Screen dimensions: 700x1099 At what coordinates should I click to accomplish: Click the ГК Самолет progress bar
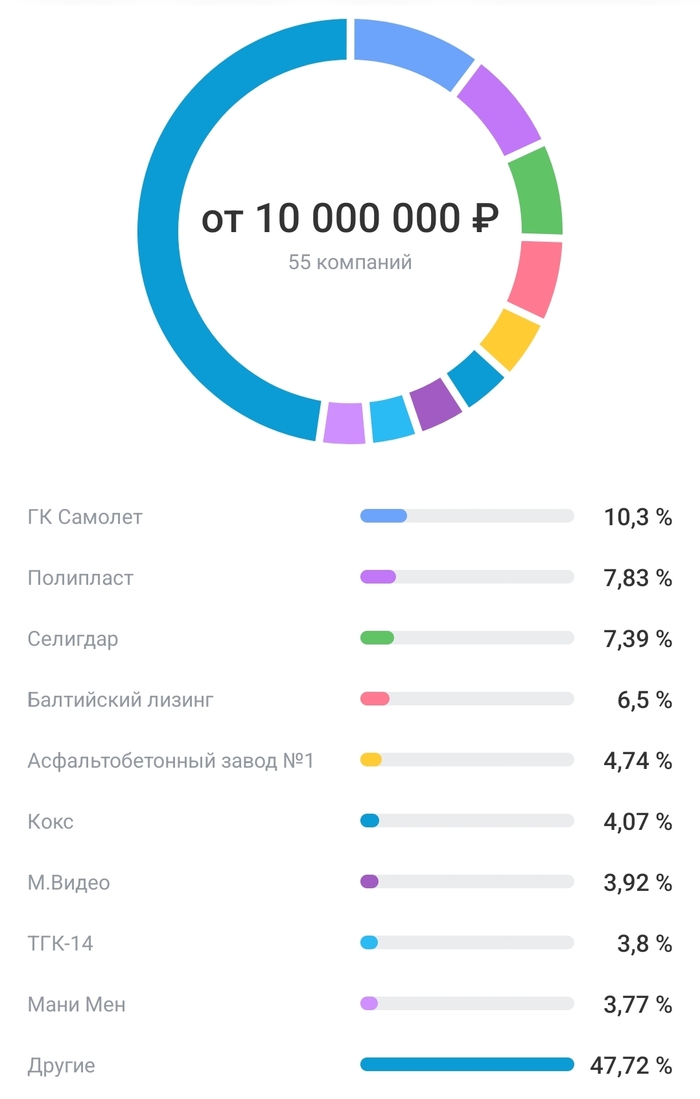pyautogui.click(x=467, y=516)
